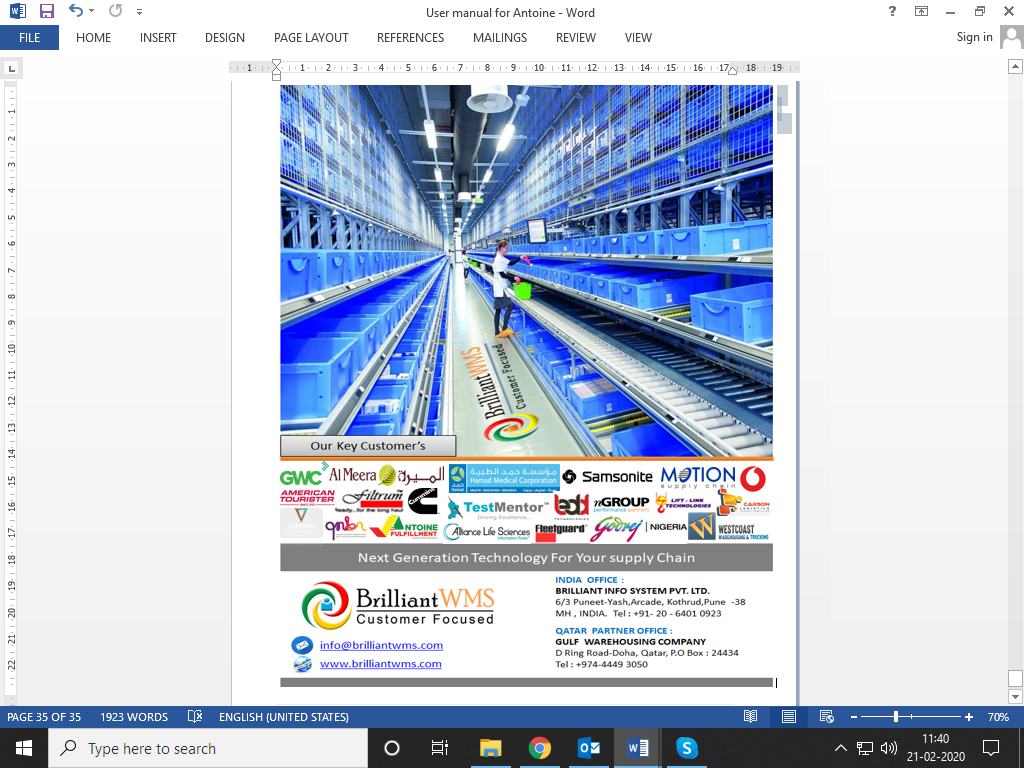Click the Undo arrow icon
Viewport: 1024px width, 768px height.
coord(76,12)
